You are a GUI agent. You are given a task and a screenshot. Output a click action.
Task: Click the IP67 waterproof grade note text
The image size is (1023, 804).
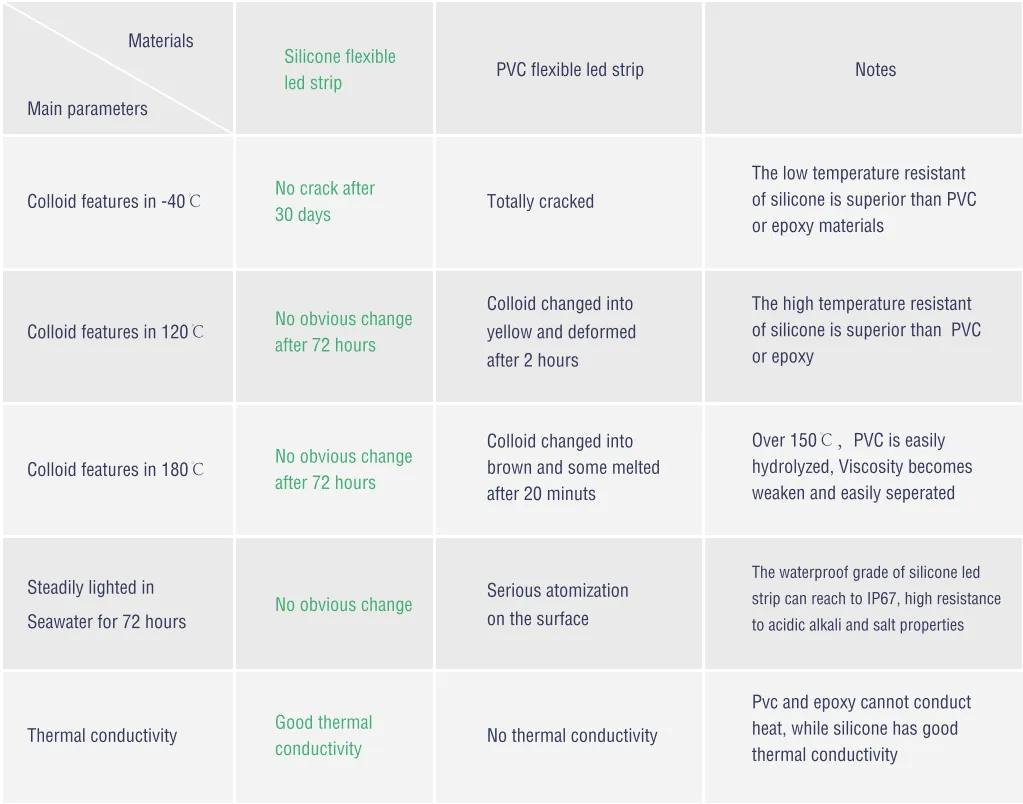876,599
